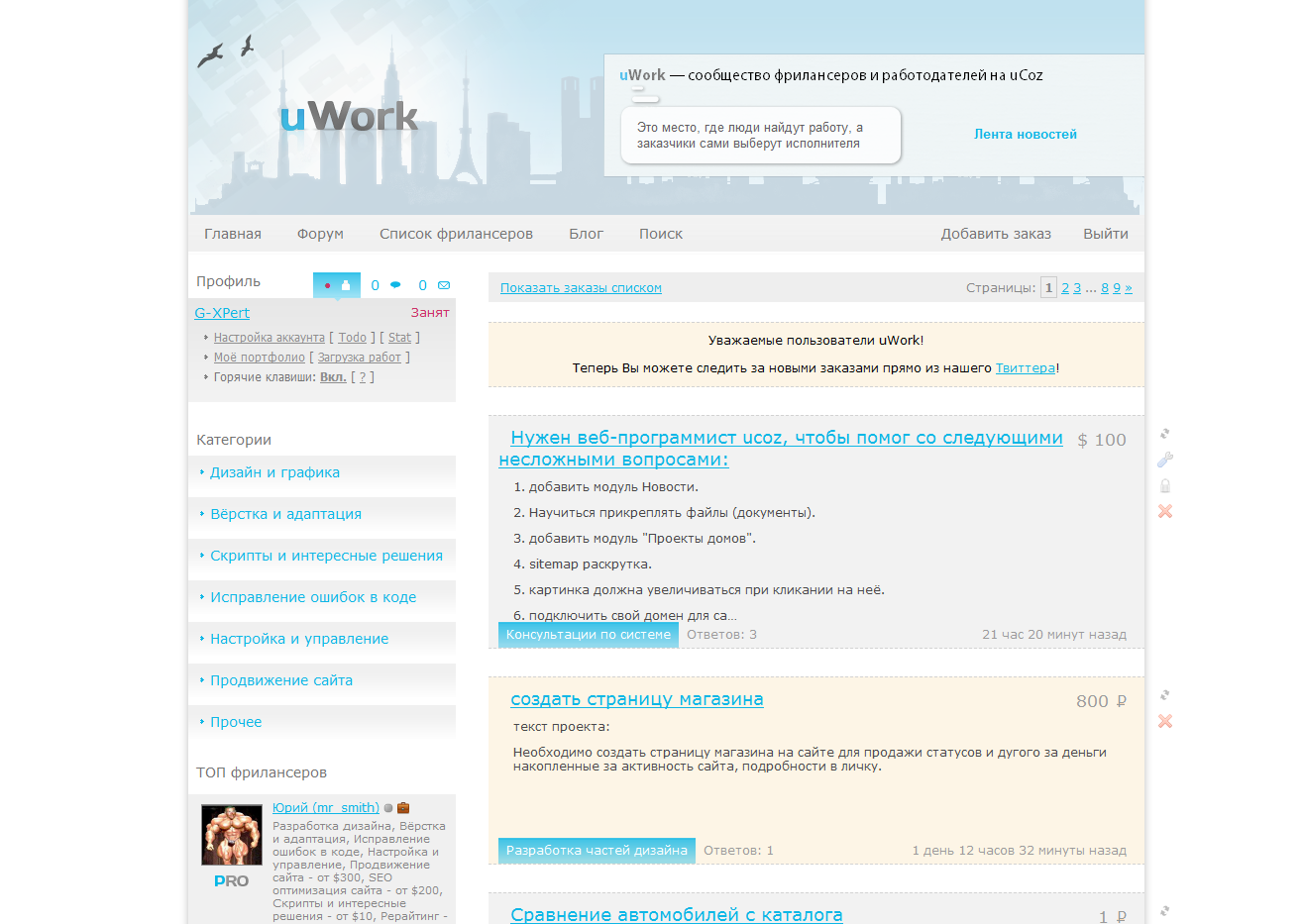Open private messages envelope icon
Viewport: 1303px width, 924px height.
[444, 285]
